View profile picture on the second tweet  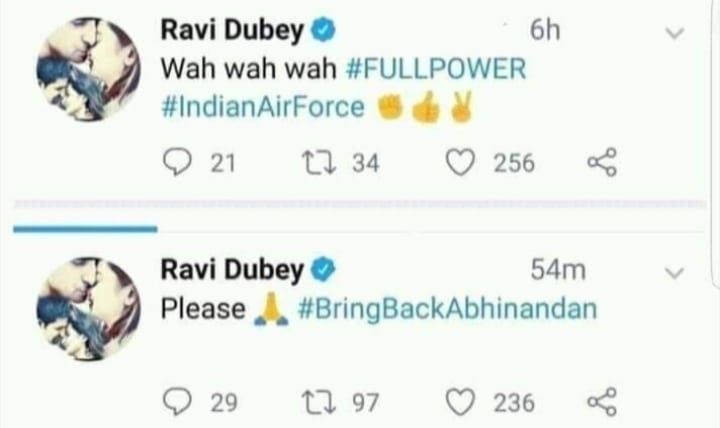click(x=89, y=309)
